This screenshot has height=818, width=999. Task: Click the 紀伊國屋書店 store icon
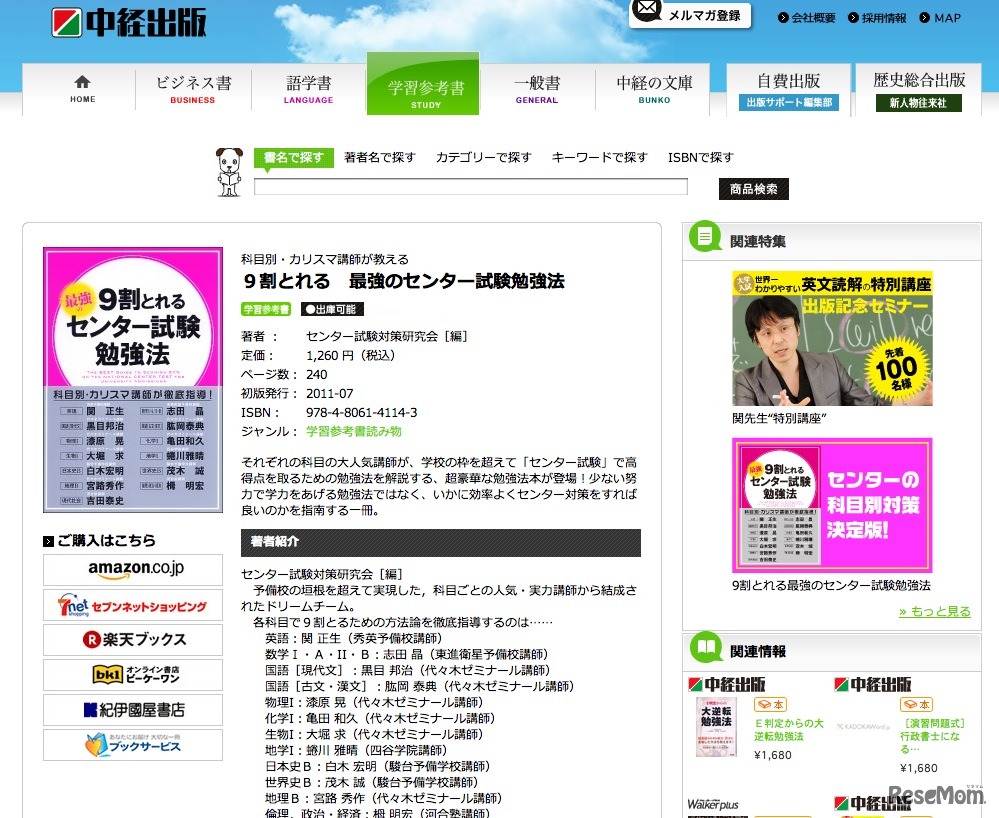click(132, 710)
